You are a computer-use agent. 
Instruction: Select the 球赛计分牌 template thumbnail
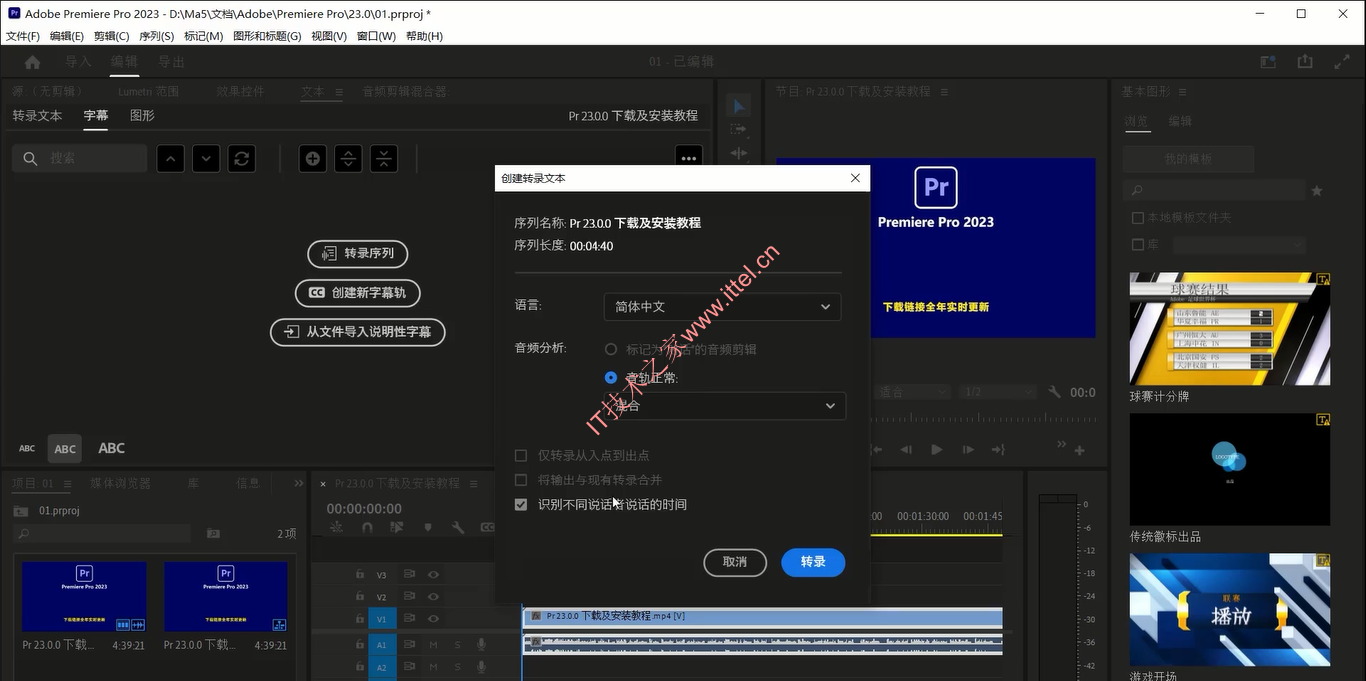click(1230, 329)
